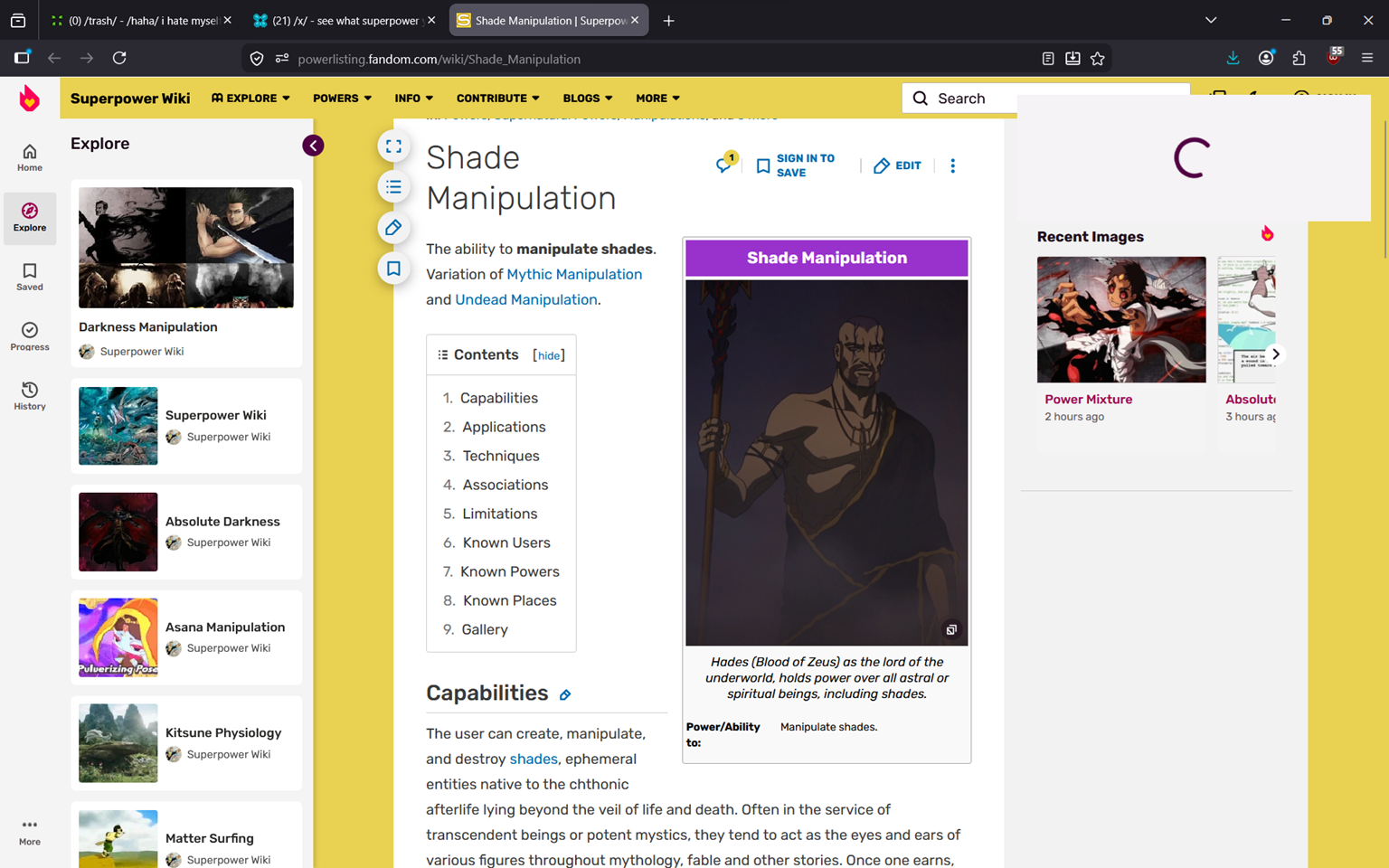Jump to Techniques in the Contents
1389x868 pixels.
click(501, 456)
